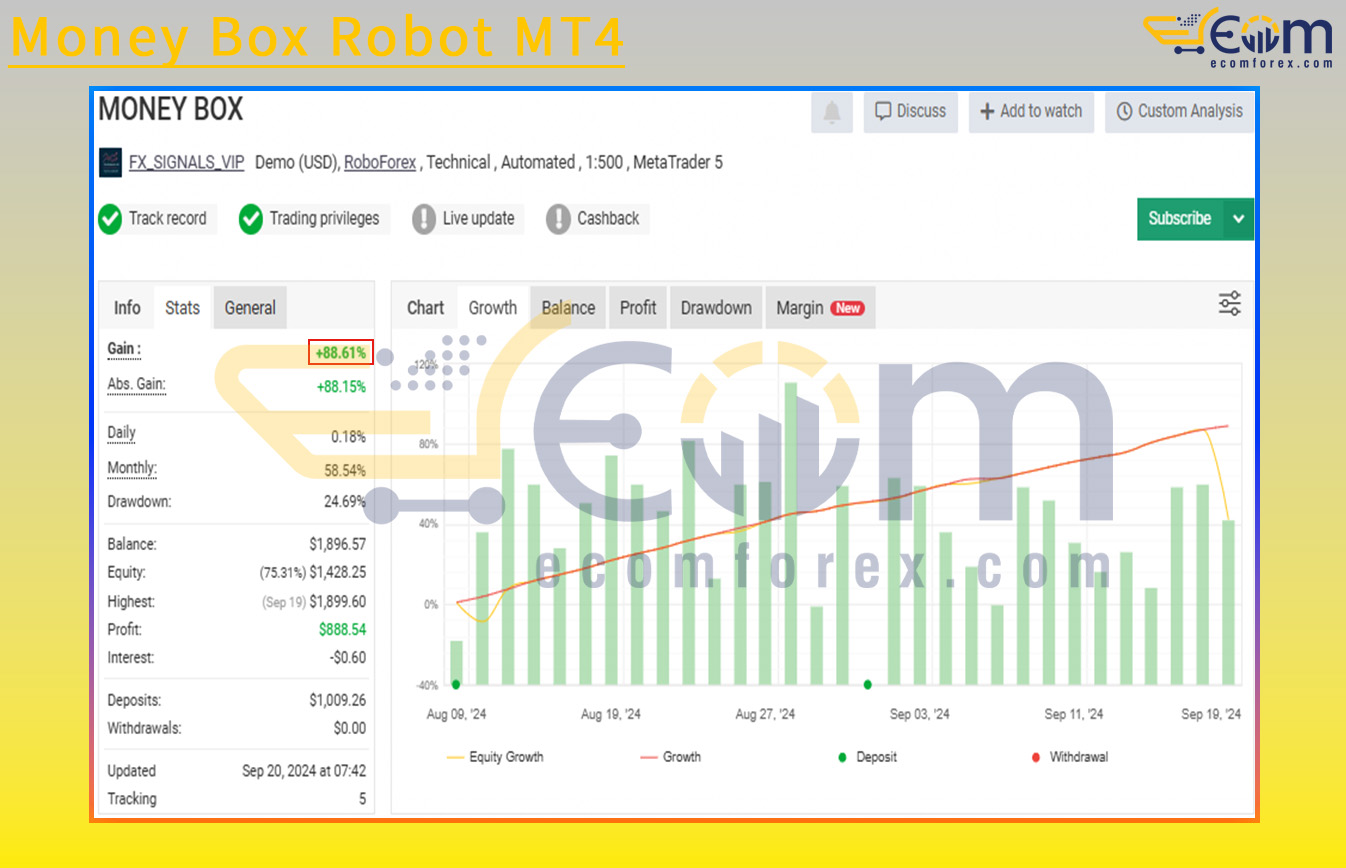This screenshot has width=1346, height=868.
Task: Click the Interest value -$0.60
Action: 349,658
